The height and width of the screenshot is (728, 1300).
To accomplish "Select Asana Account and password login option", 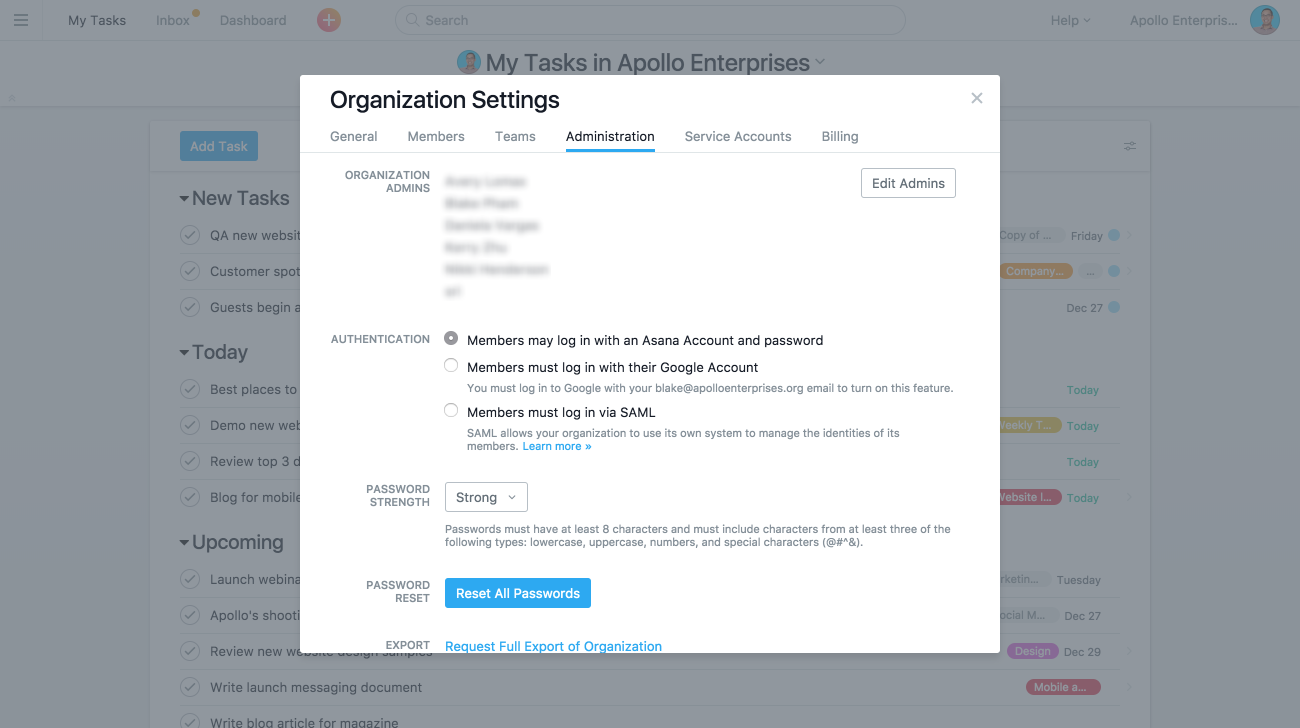I will [x=451, y=339].
